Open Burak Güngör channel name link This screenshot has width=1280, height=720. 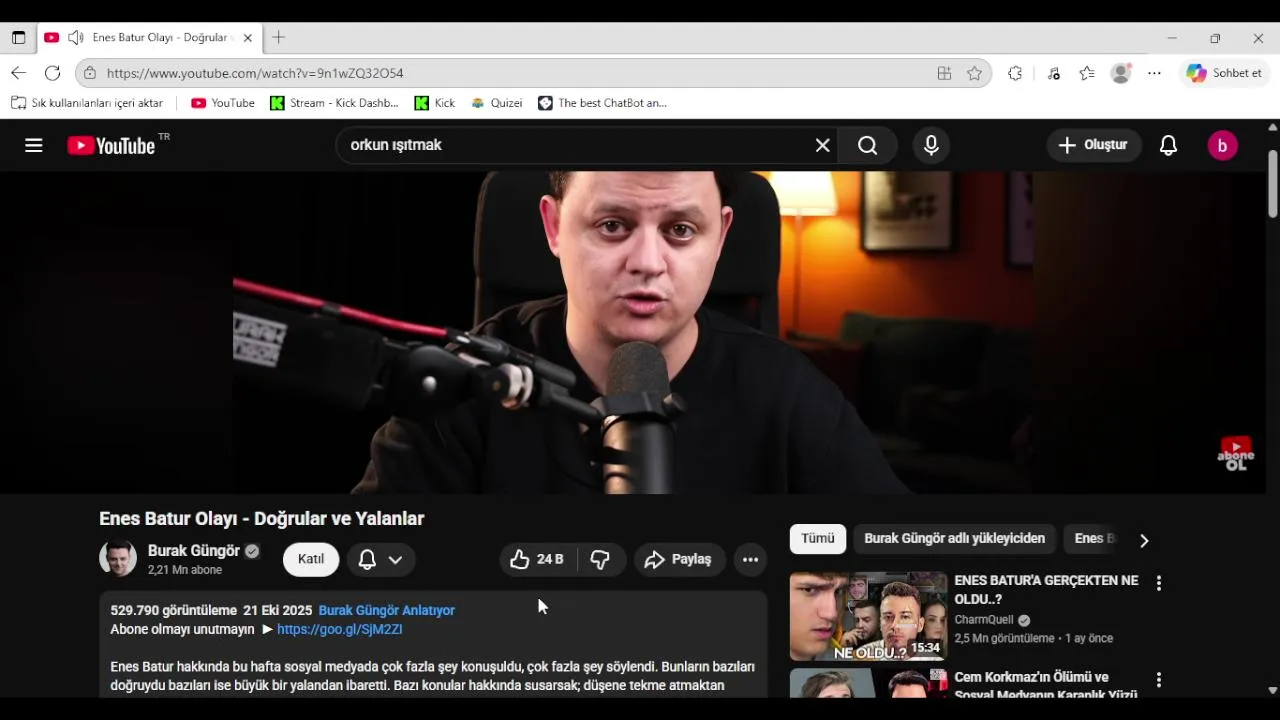click(194, 550)
